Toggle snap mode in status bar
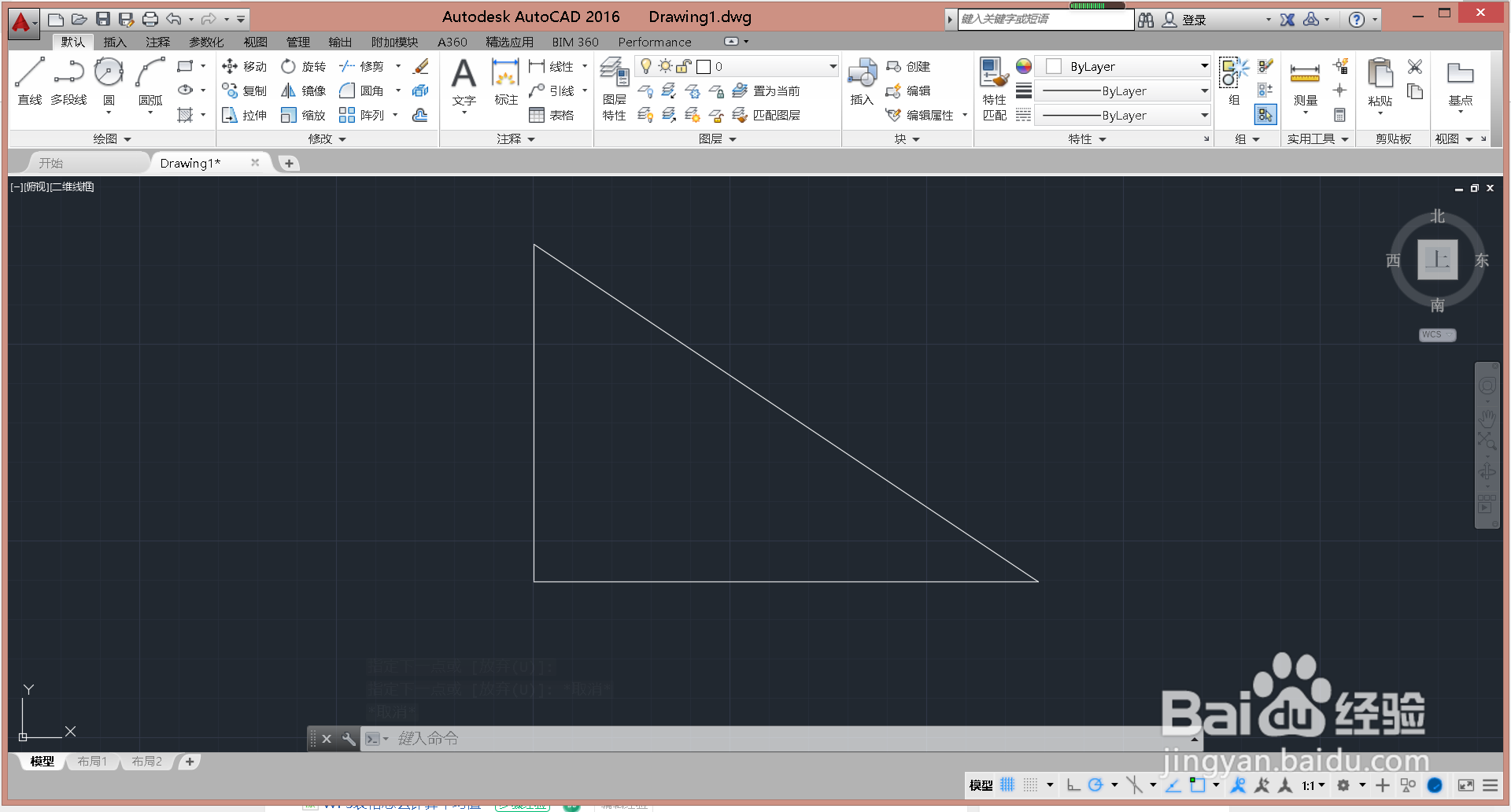 [1030, 784]
